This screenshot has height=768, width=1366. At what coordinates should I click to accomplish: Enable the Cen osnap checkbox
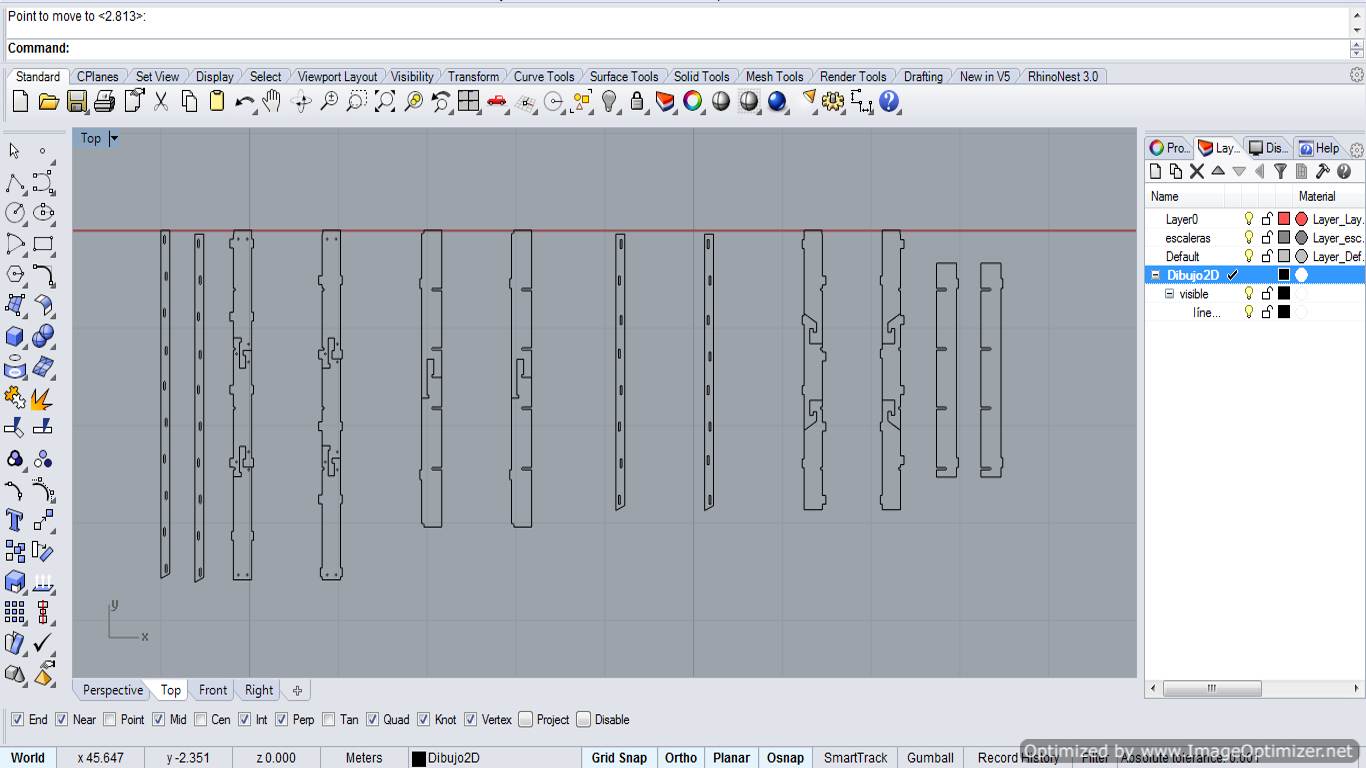(201, 720)
